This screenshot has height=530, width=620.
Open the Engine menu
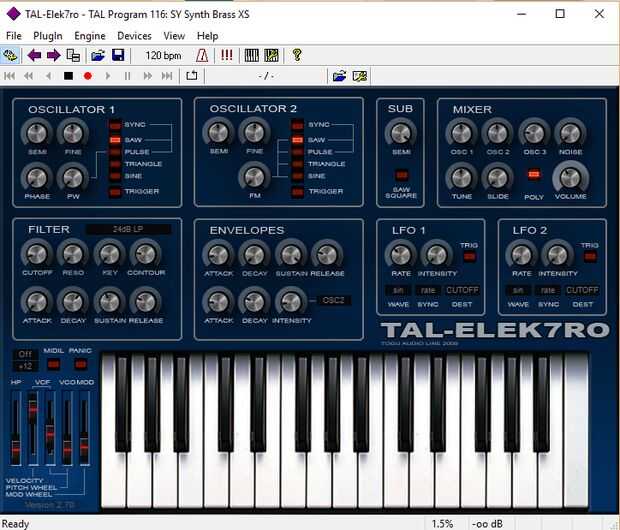90,36
